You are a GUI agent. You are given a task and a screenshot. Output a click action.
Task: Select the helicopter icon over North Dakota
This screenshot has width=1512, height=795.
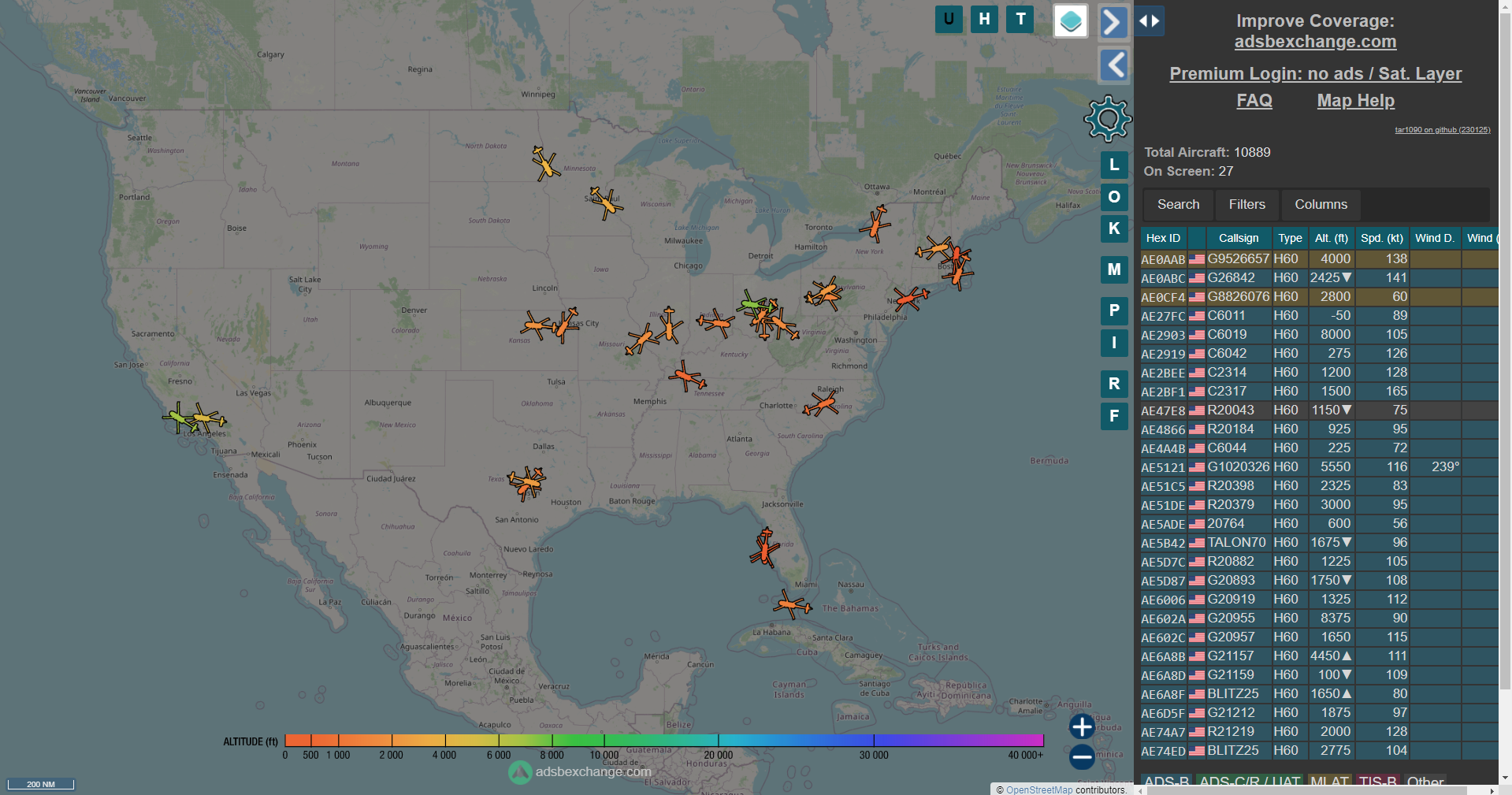(544, 163)
